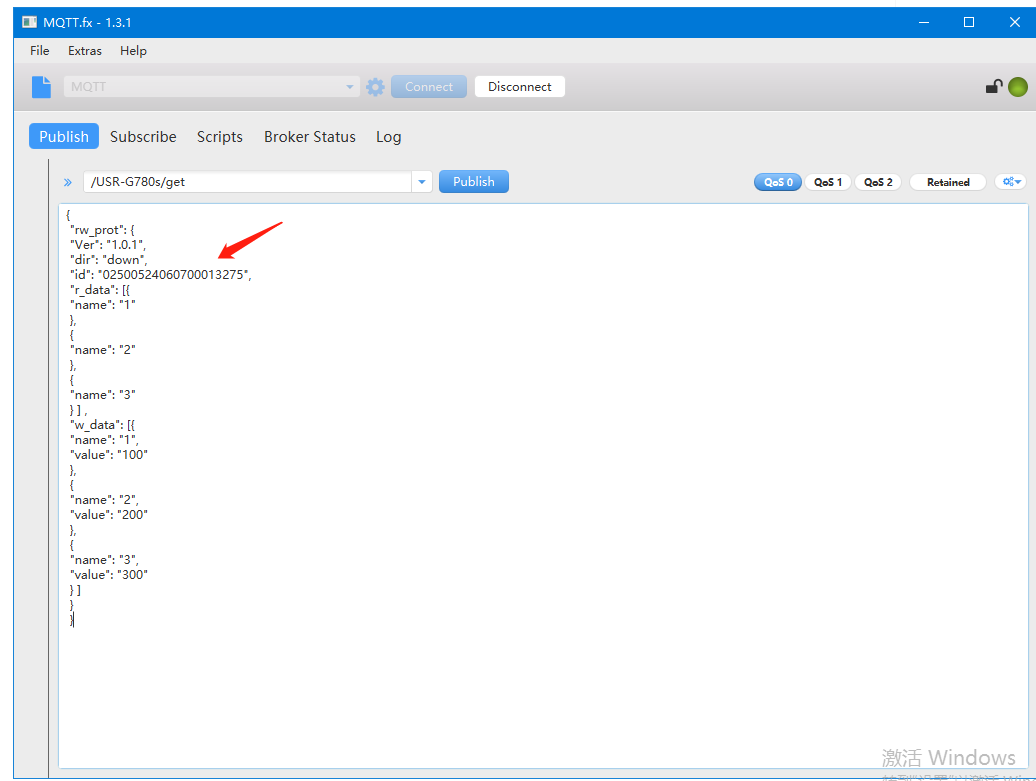The image size is (1036, 781).
Task: Toggle the Retained message option
Action: 948,182
